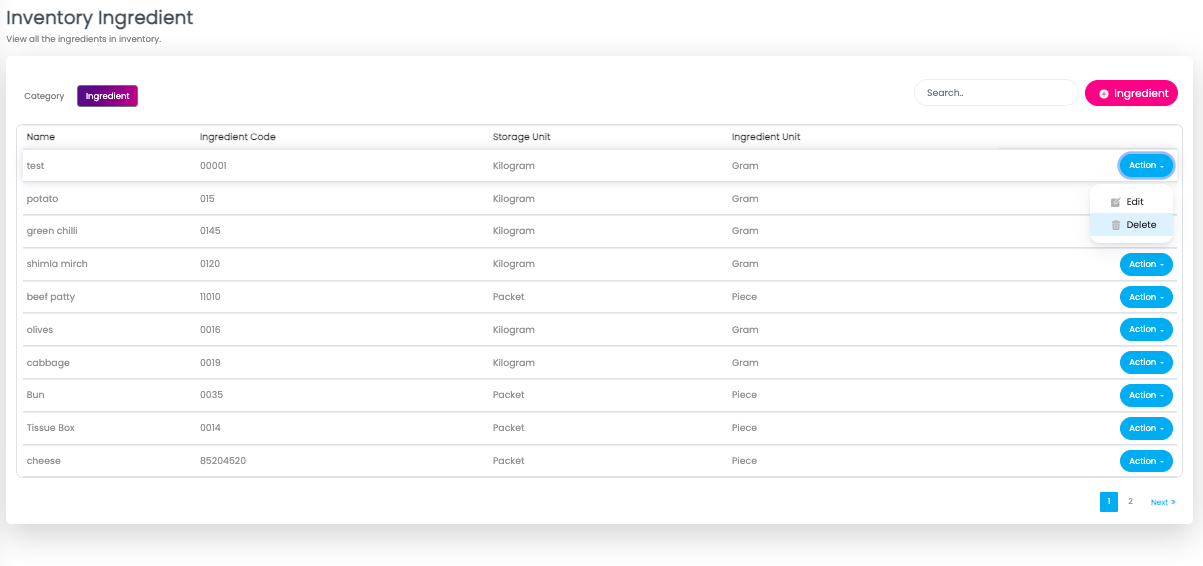
Task: Click the trash icon beside Delete
Action: pos(1115,225)
